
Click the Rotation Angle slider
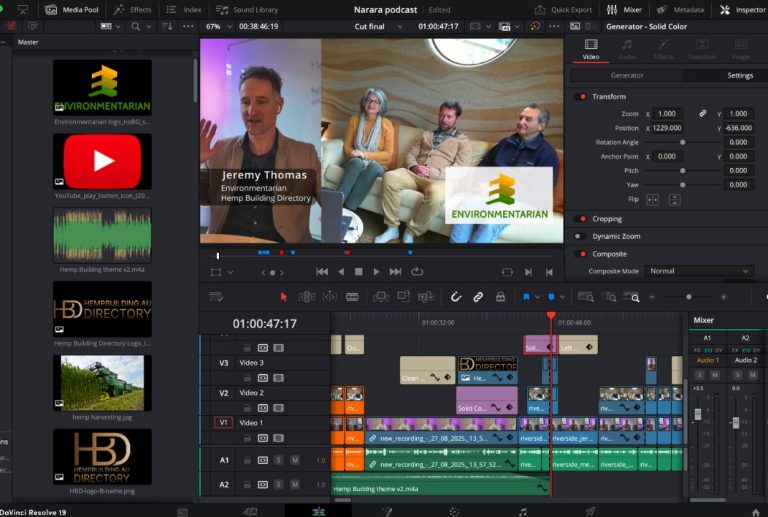click(x=682, y=143)
